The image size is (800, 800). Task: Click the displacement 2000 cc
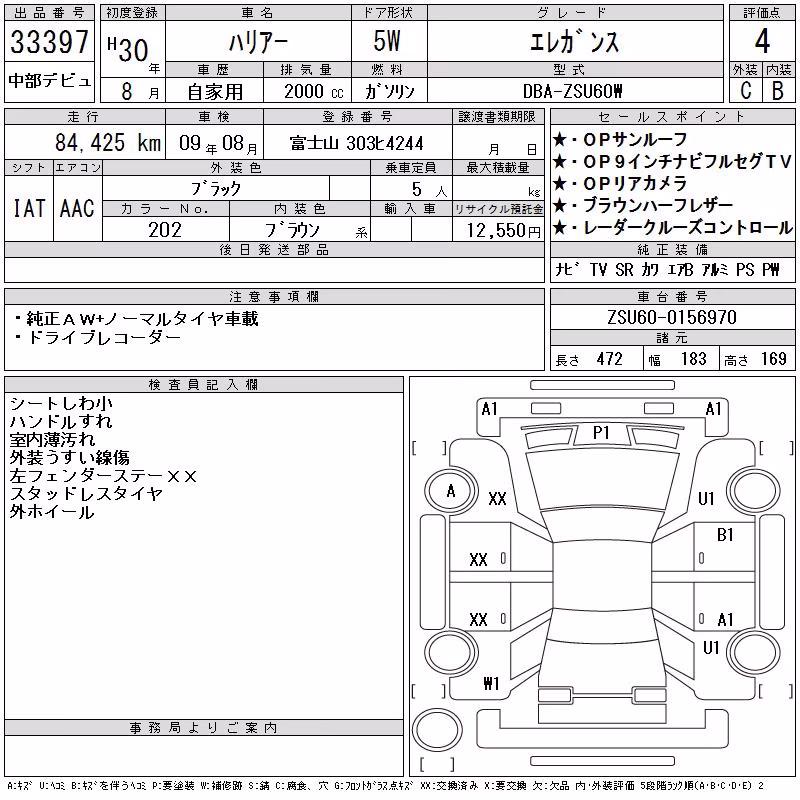point(313,91)
